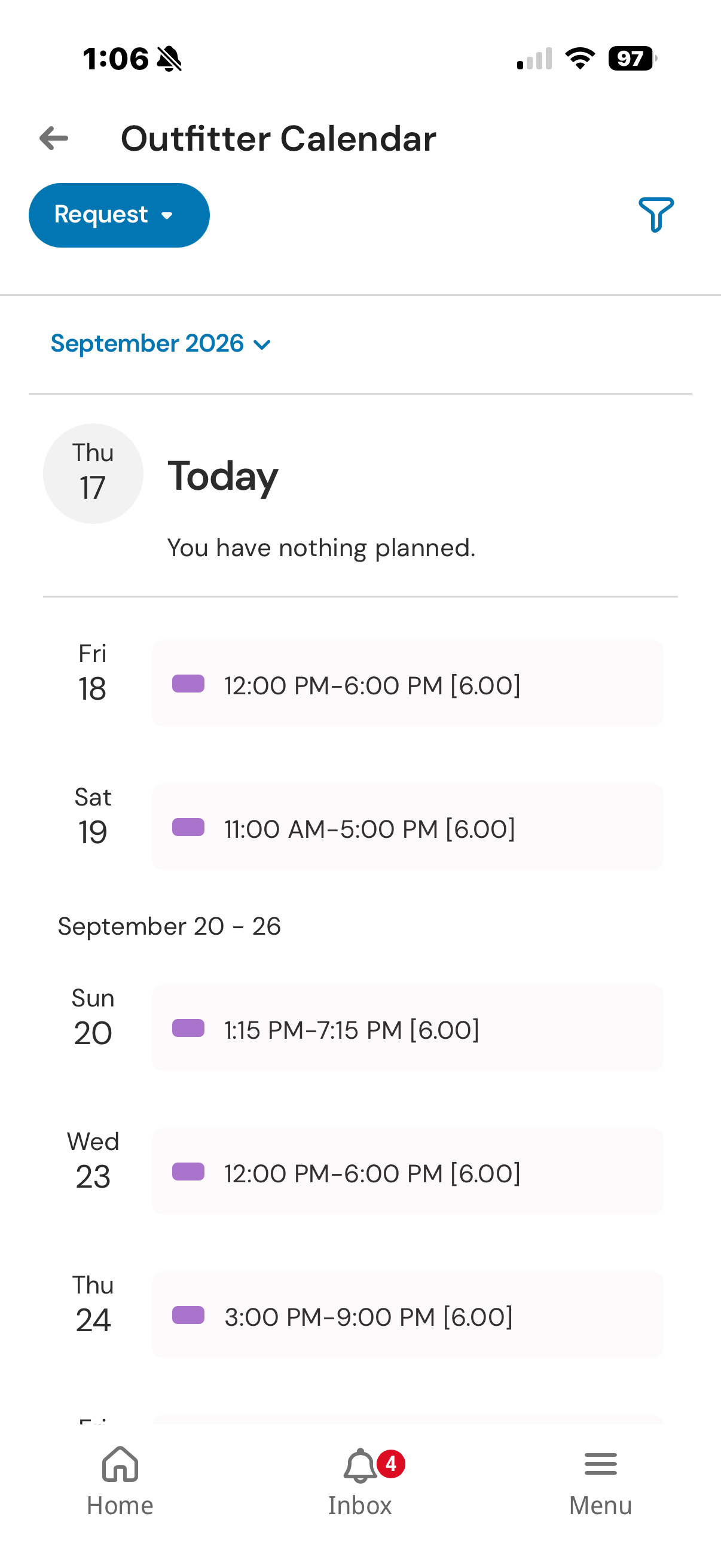Image resolution: width=721 pixels, height=1568 pixels.
Task: Tap the battery indicator showing 97
Action: 632,59
